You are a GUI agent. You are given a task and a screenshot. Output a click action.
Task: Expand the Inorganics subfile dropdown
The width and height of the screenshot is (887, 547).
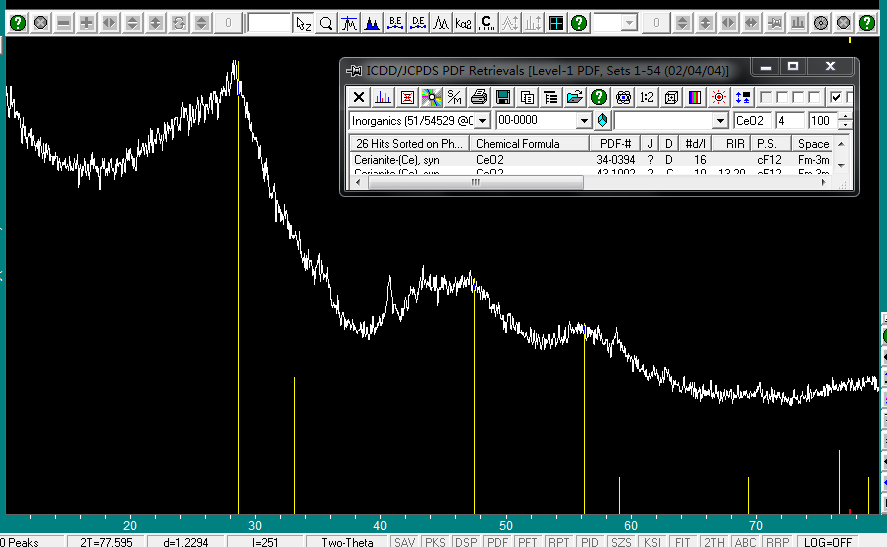coord(482,121)
